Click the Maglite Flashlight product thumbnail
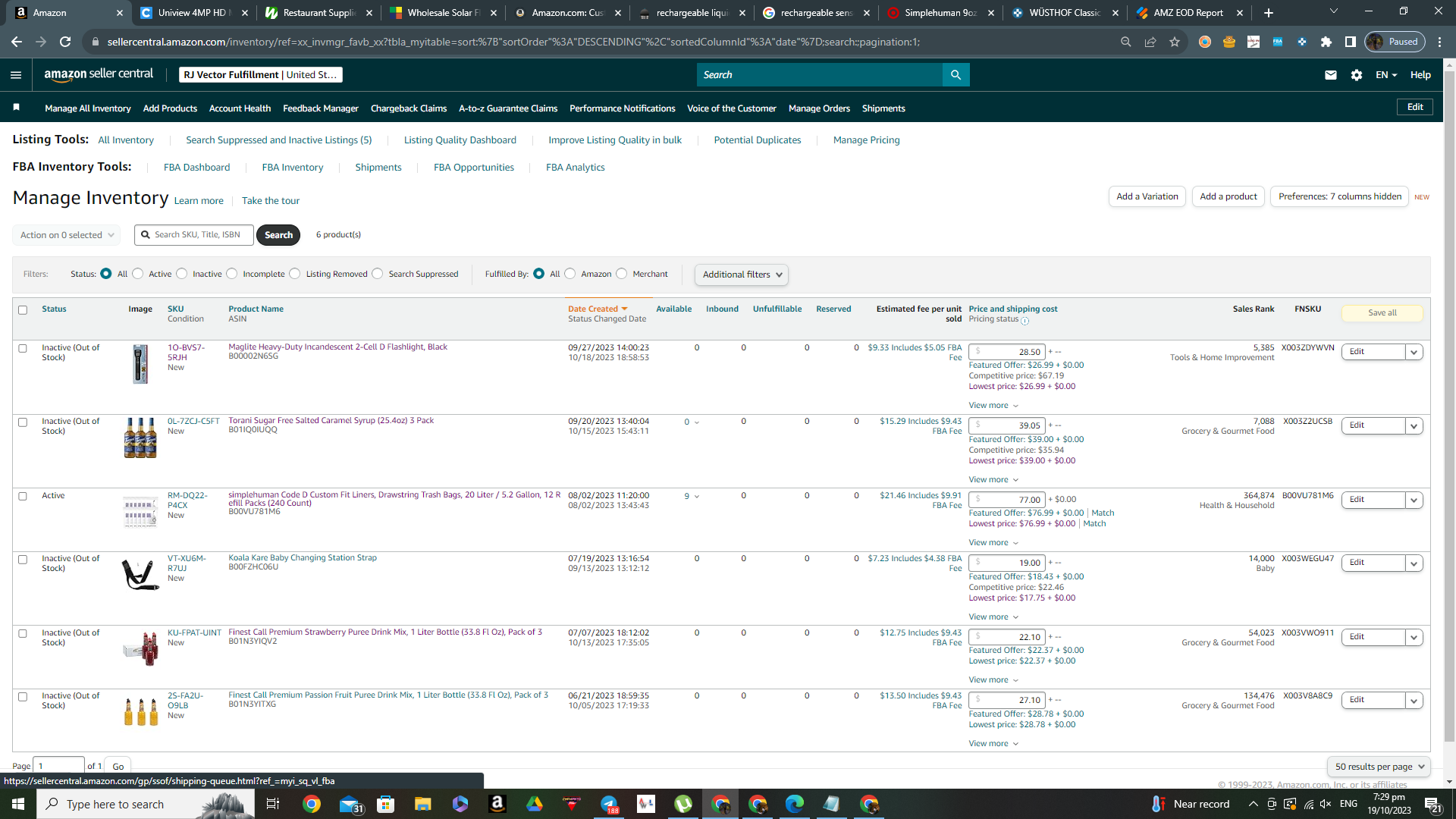Image resolution: width=1456 pixels, height=819 pixels. pyautogui.click(x=140, y=364)
